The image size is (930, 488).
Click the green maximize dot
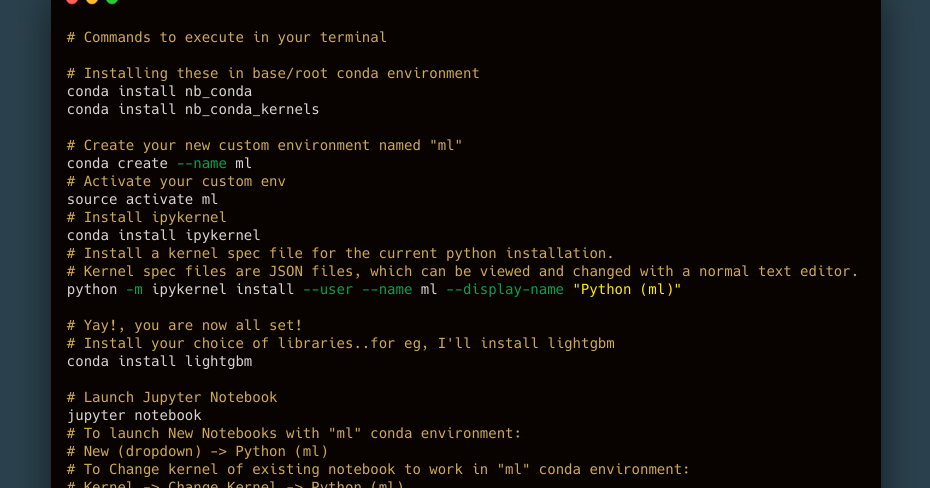(x=112, y=1)
